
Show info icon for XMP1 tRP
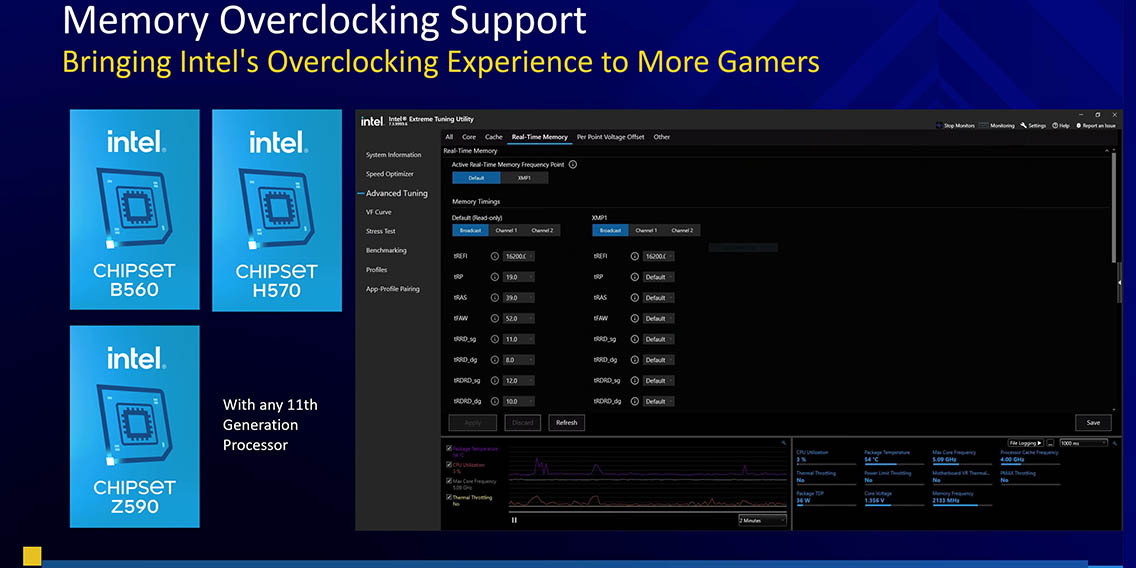point(635,277)
